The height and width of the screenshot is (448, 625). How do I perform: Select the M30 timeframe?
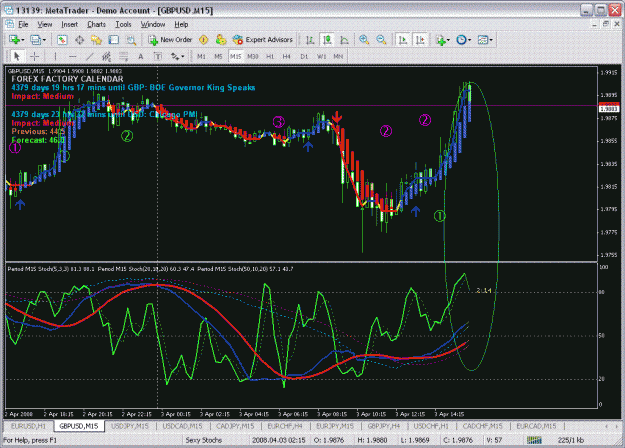click(253, 57)
